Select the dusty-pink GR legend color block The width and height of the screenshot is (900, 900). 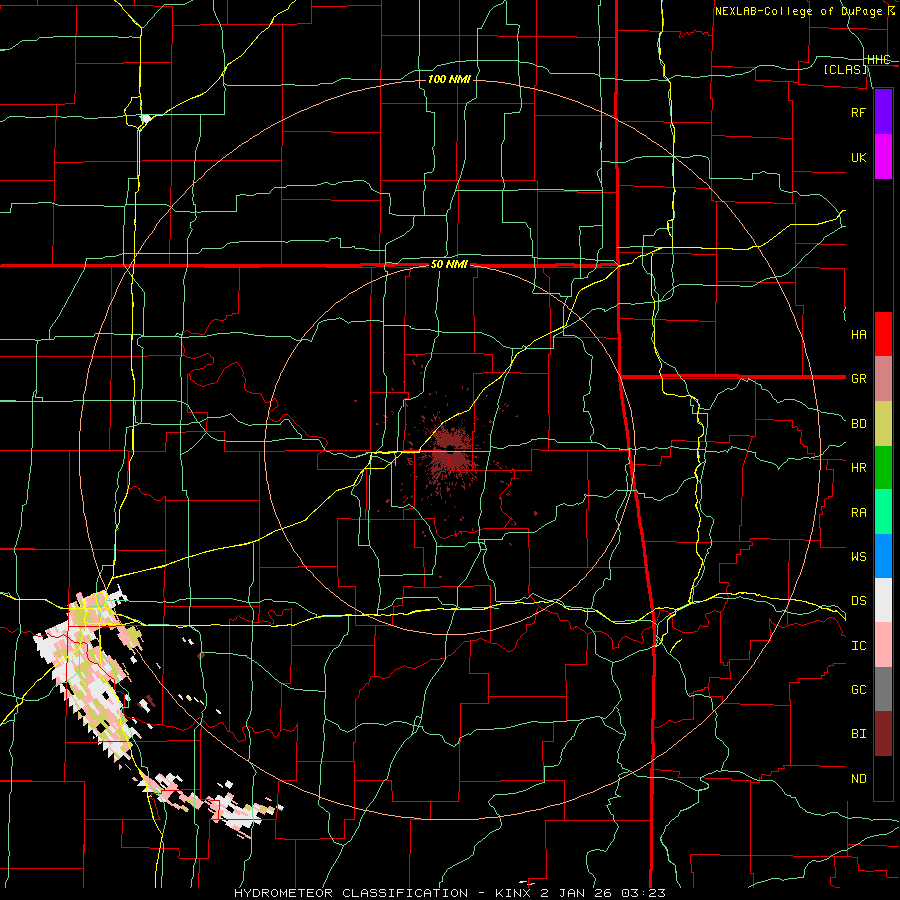tap(883, 379)
